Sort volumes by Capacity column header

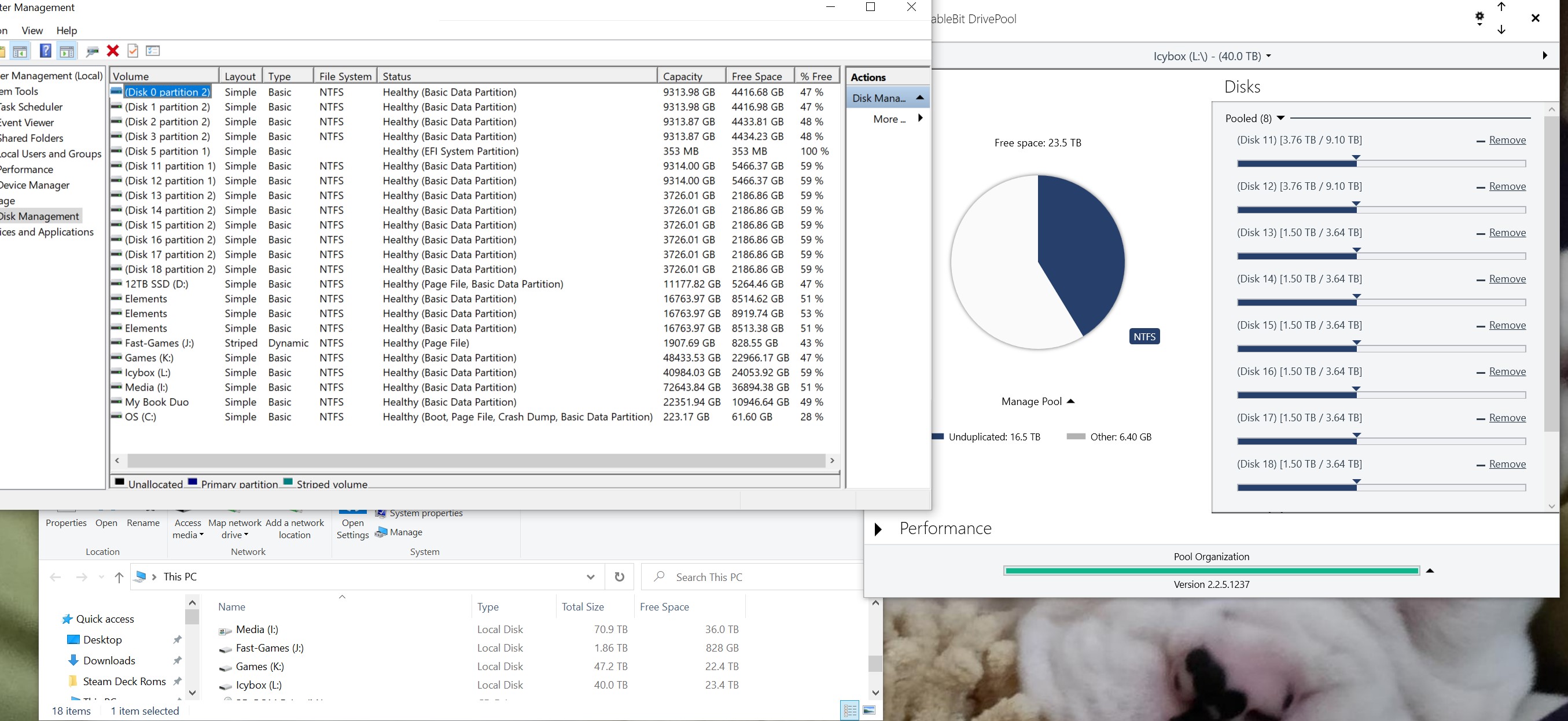point(691,76)
